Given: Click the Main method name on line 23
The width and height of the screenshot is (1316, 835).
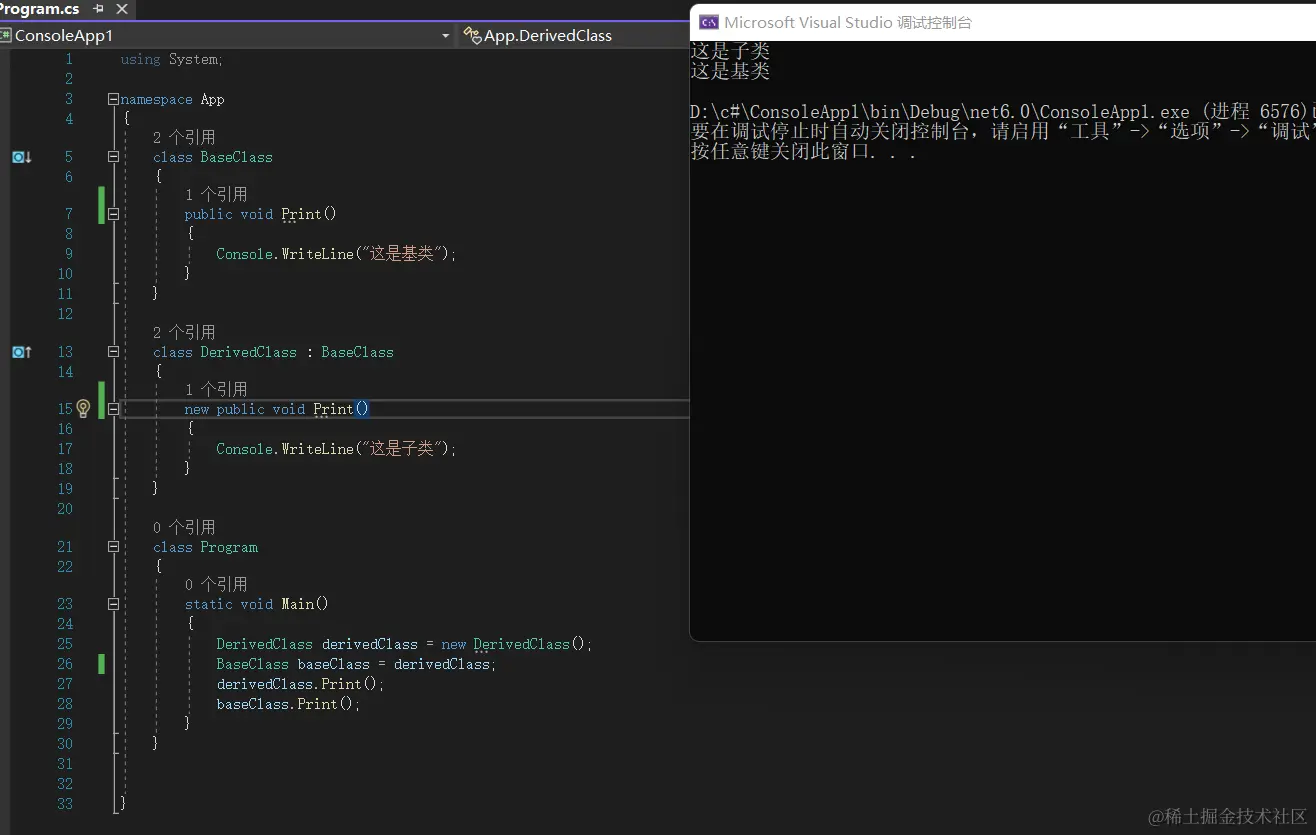Looking at the screenshot, I should [x=297, y=604].
